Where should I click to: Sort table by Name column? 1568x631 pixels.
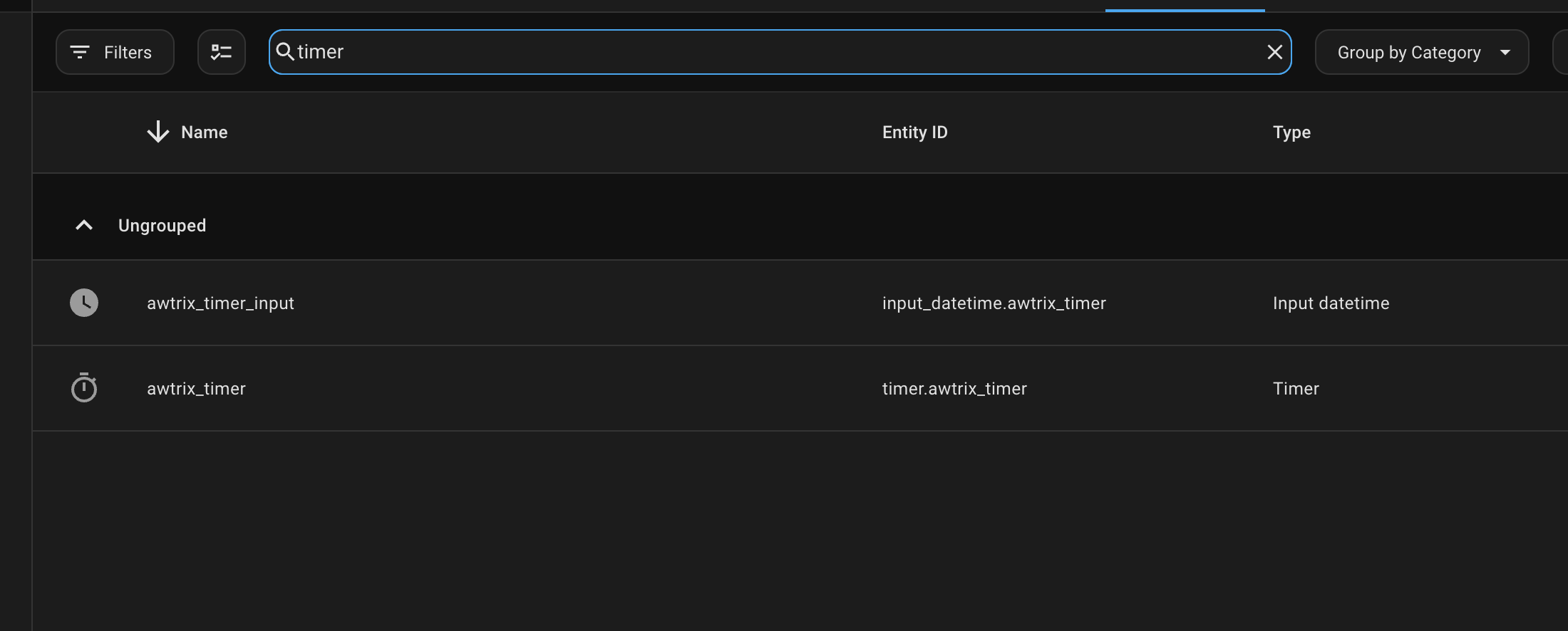click(x=205, y=132)
